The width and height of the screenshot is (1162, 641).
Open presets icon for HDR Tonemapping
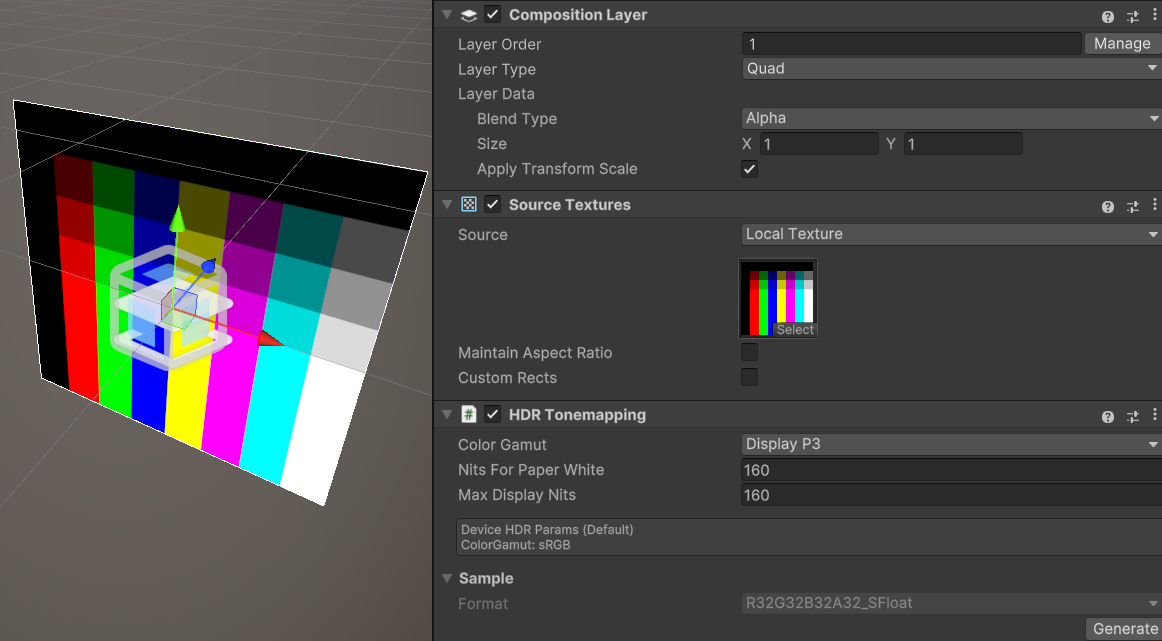(1133, 416)
